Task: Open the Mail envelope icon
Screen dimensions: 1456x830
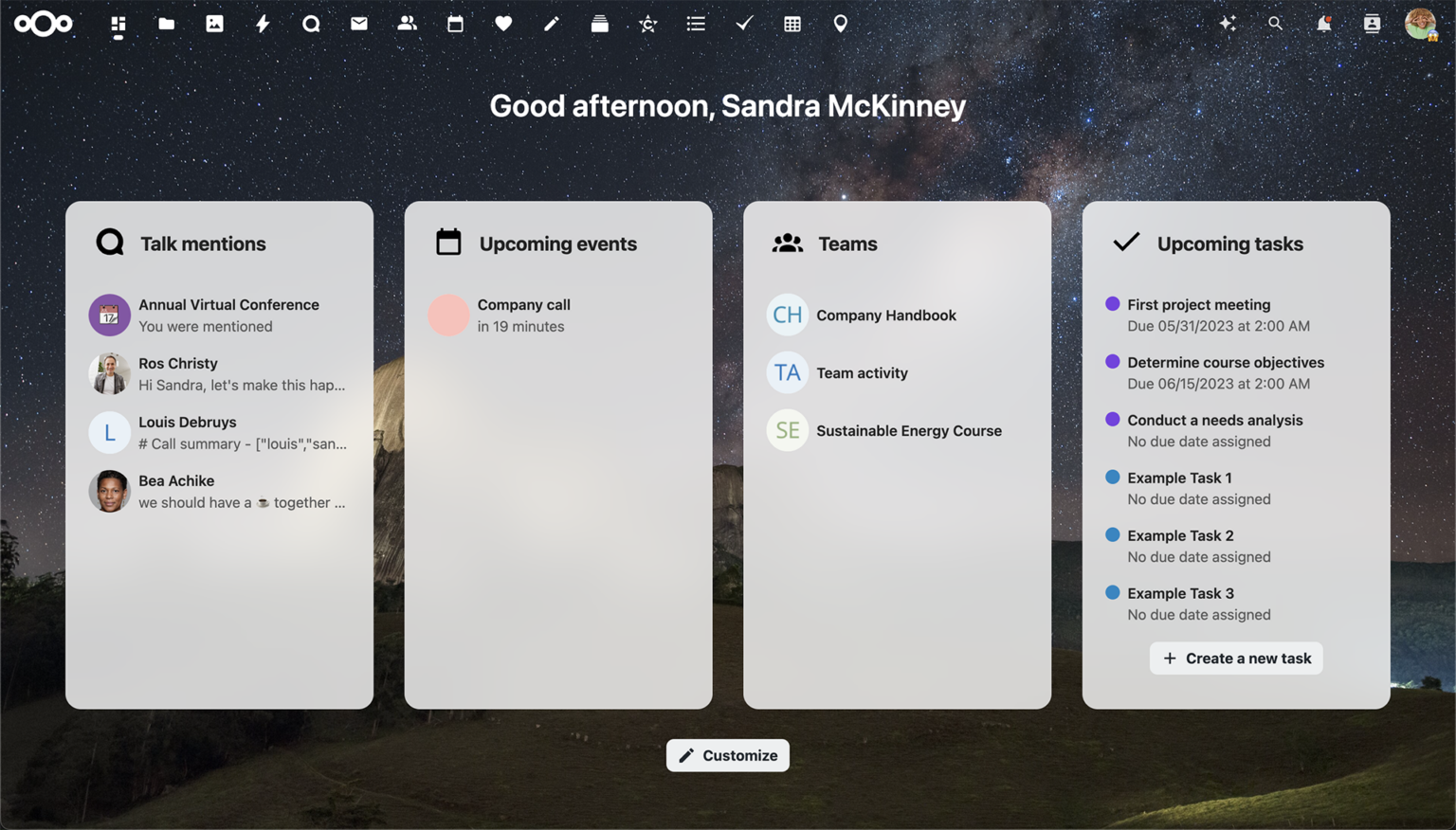Action: pos(359,24)
